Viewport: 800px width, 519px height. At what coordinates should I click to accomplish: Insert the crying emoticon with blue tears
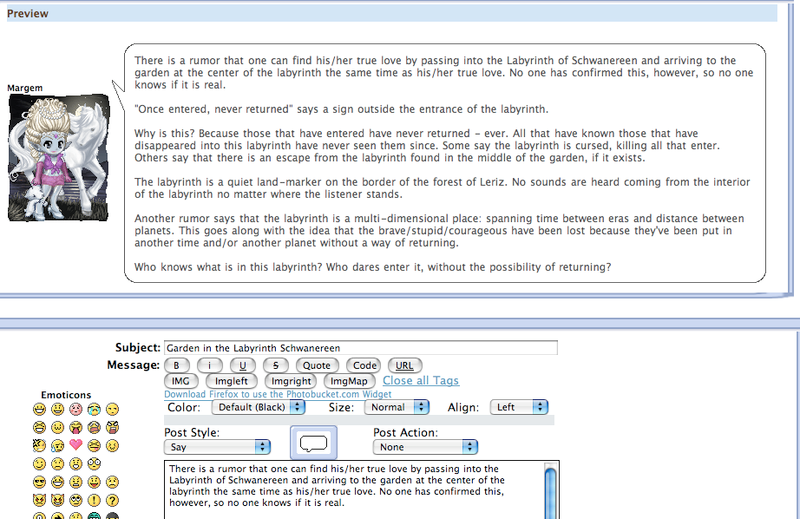[x=94, y=409]
